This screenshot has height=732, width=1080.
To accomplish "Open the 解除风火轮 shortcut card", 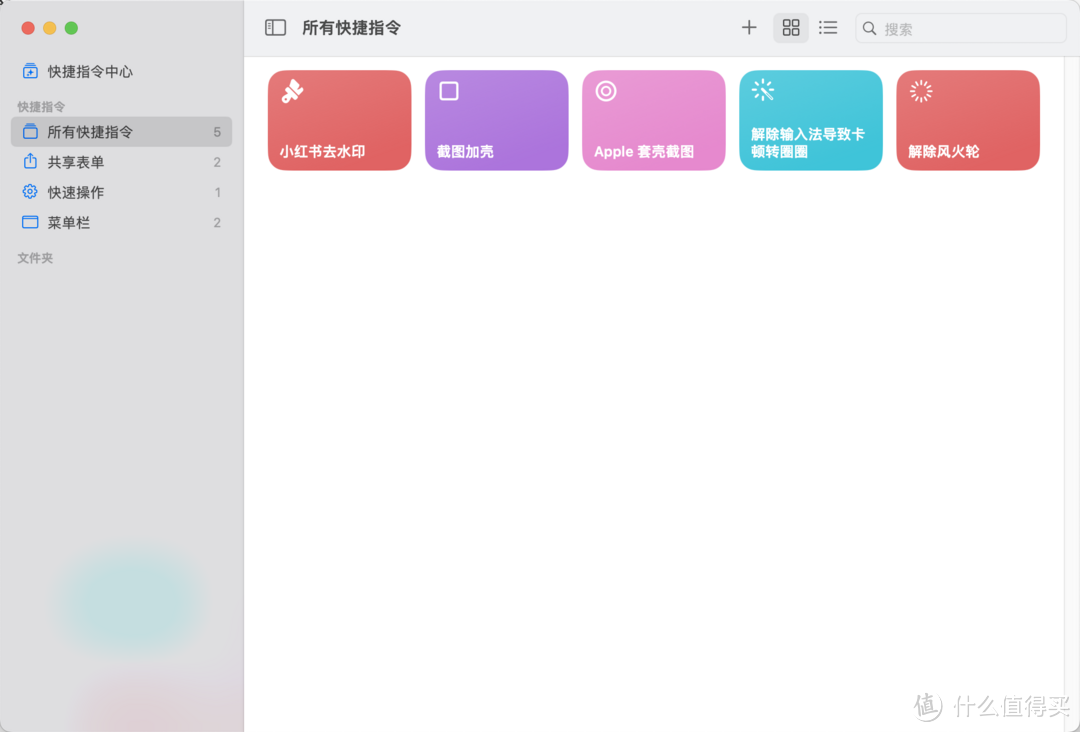I will pyautogui.click(x=968, y=120).
